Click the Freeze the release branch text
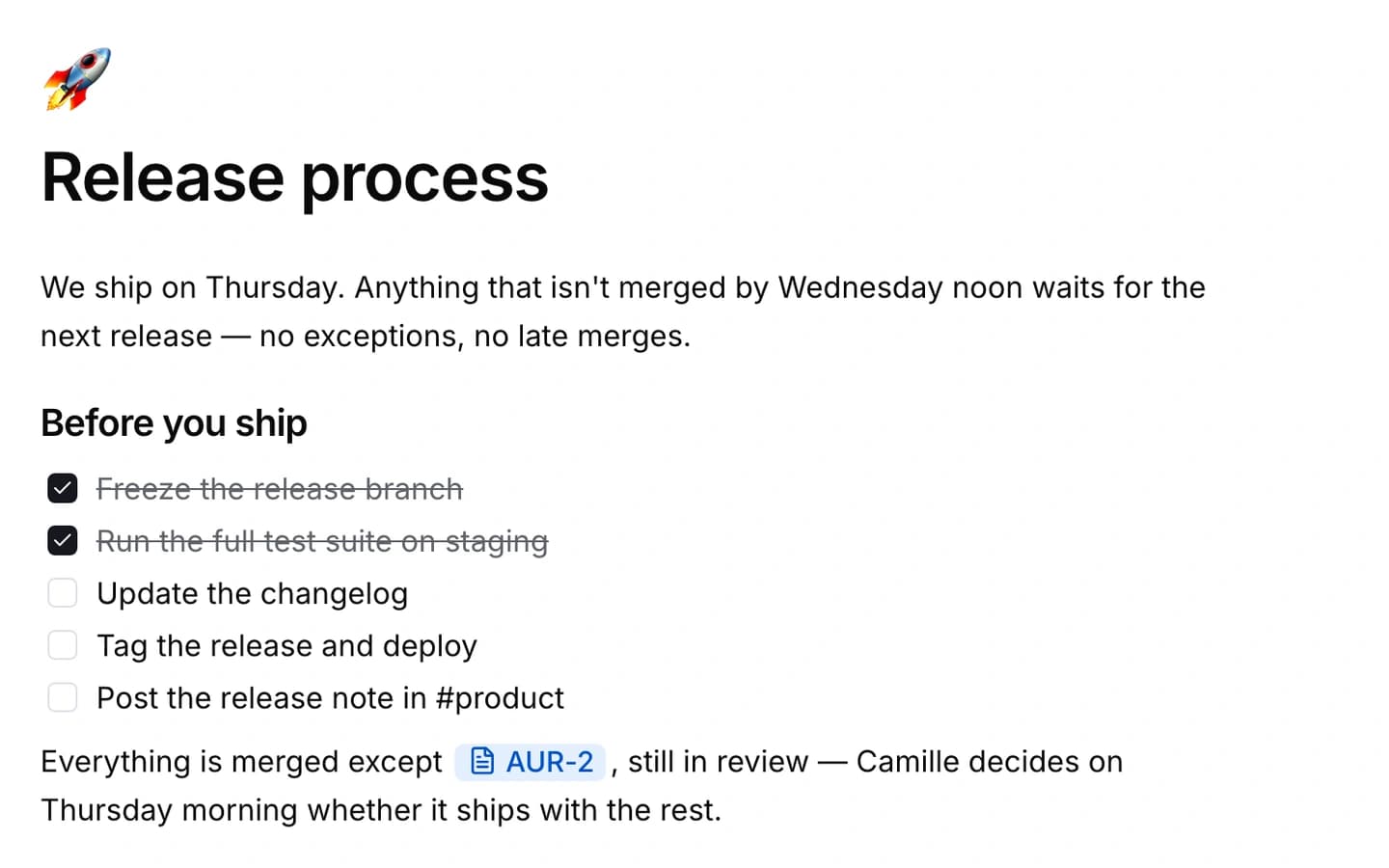1389x868 pixels. pos(280,489)
